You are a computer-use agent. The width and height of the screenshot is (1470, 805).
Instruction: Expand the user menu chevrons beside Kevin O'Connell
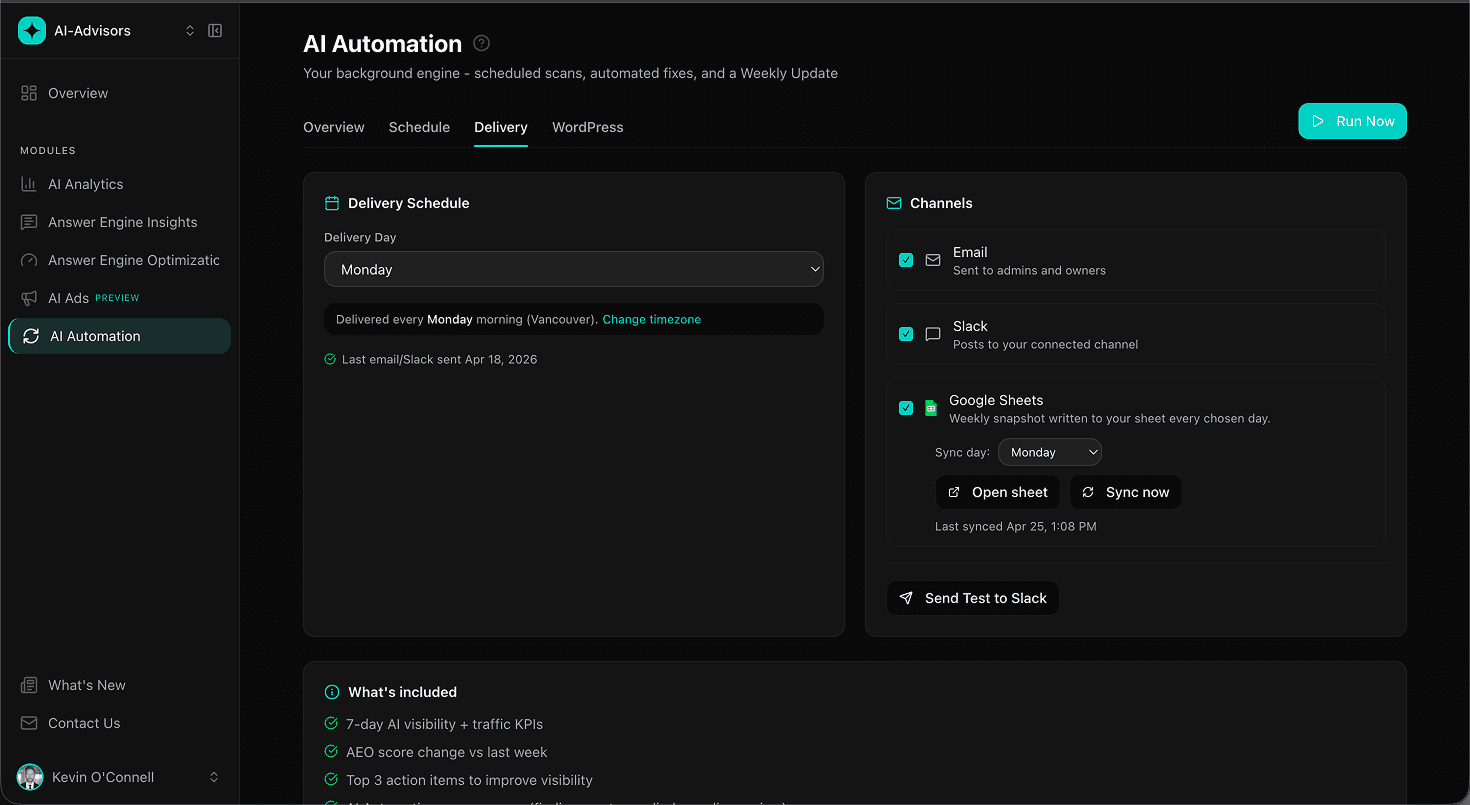(214, 777)
